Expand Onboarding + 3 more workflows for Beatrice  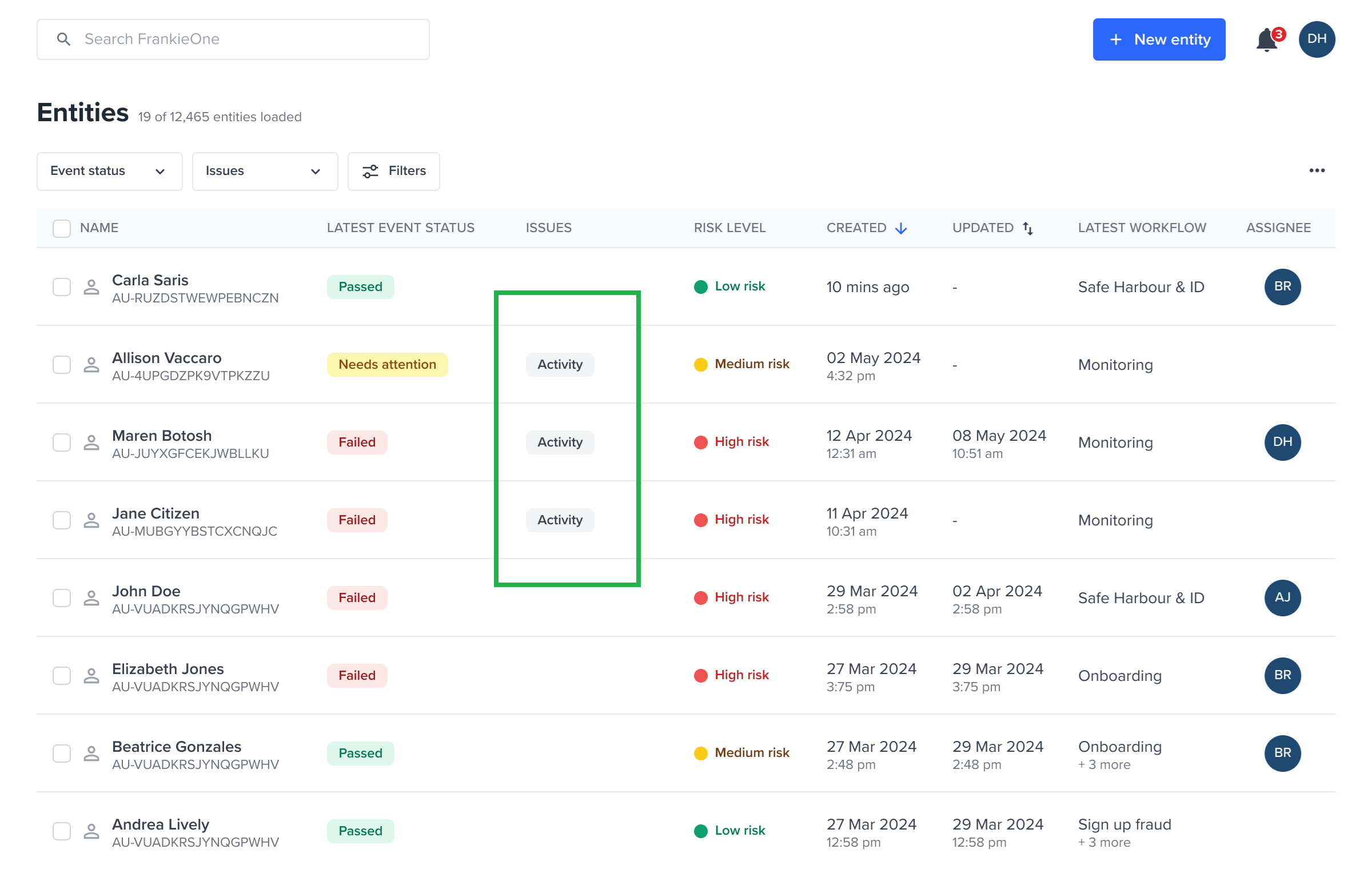[x=1104, y=764]
